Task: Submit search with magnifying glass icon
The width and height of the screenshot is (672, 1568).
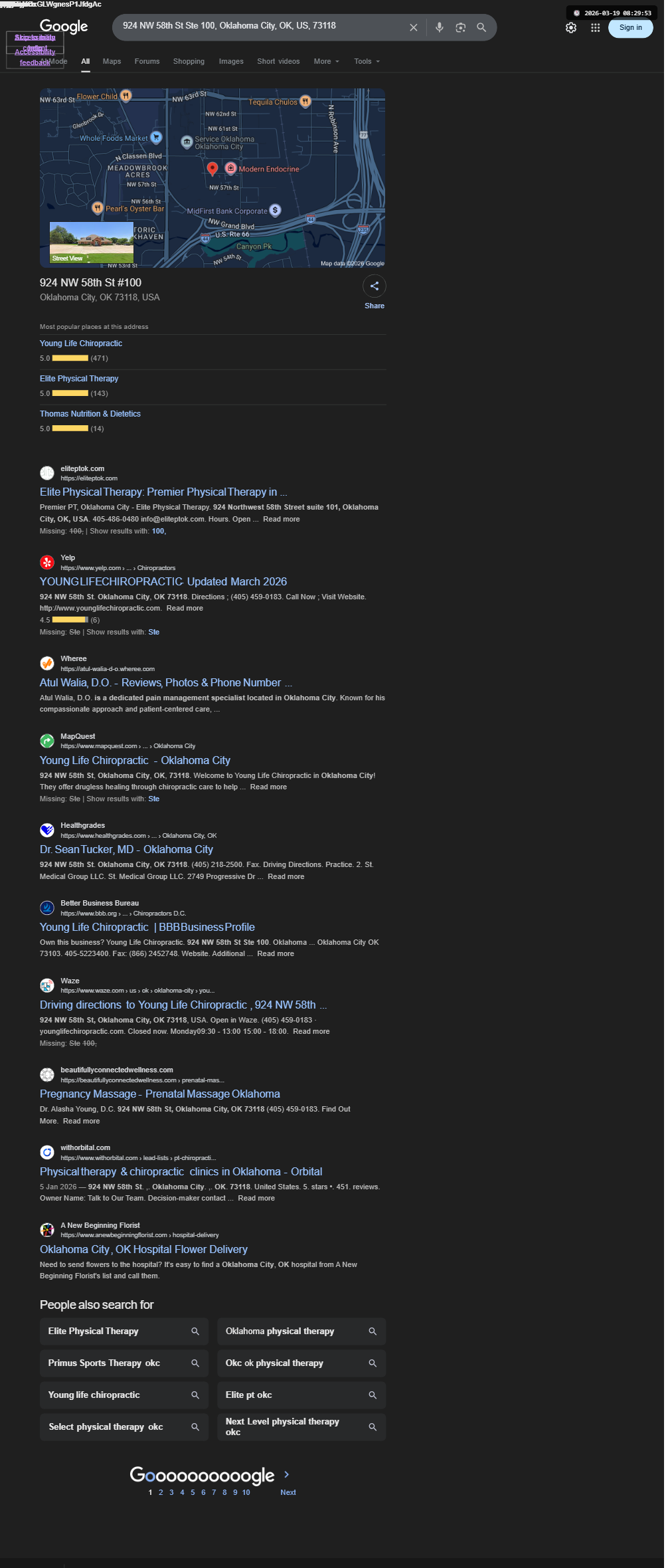Action: 481,27
